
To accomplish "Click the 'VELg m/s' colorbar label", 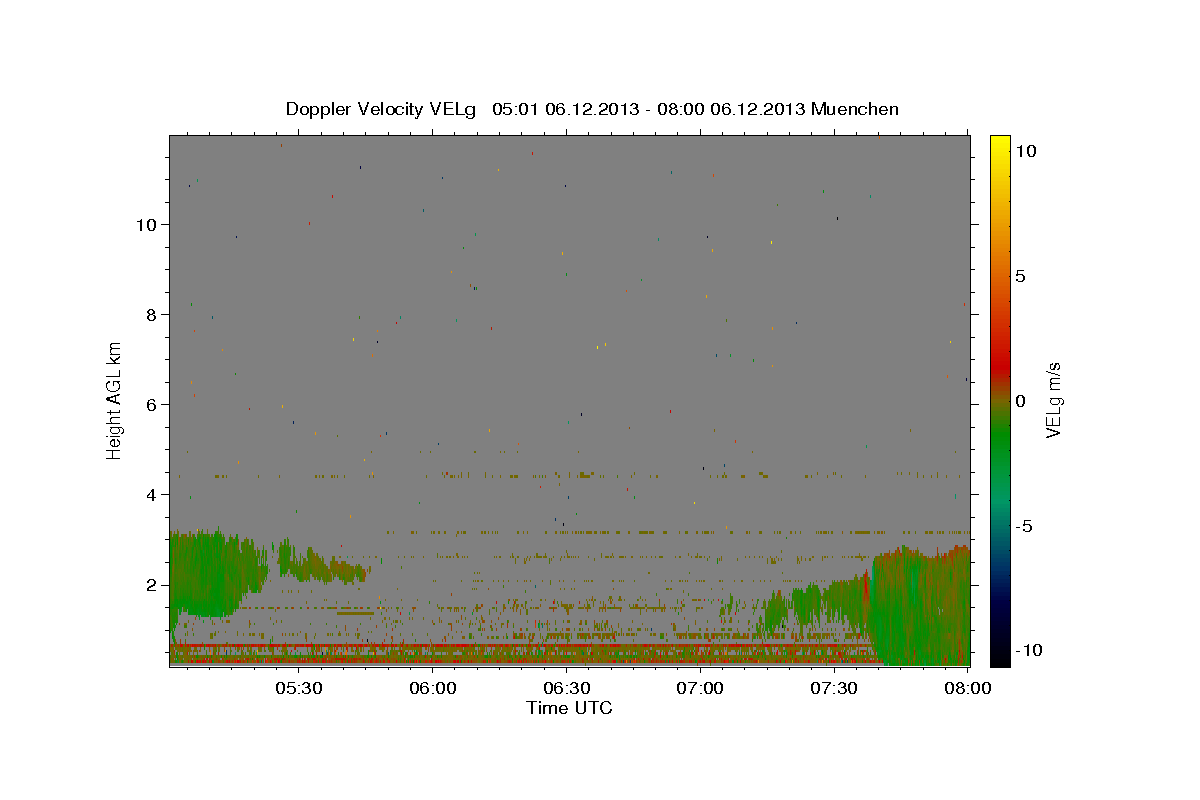I will click(1053, 400).
